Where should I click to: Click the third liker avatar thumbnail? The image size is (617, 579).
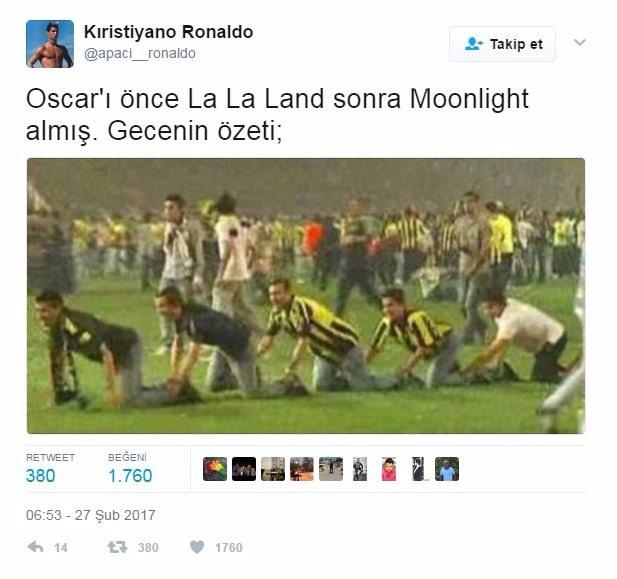[273, 469]
